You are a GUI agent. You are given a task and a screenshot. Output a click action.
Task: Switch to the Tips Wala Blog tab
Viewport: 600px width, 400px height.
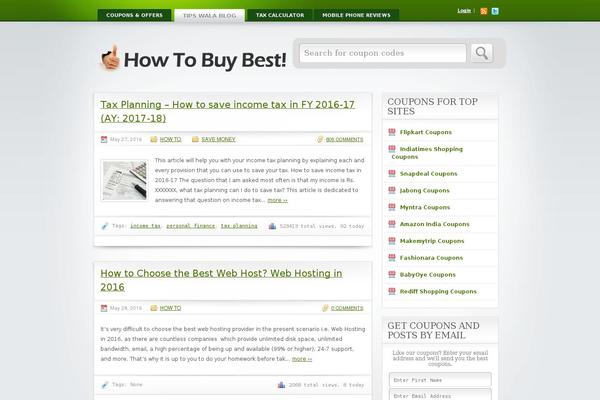[209, 16]
